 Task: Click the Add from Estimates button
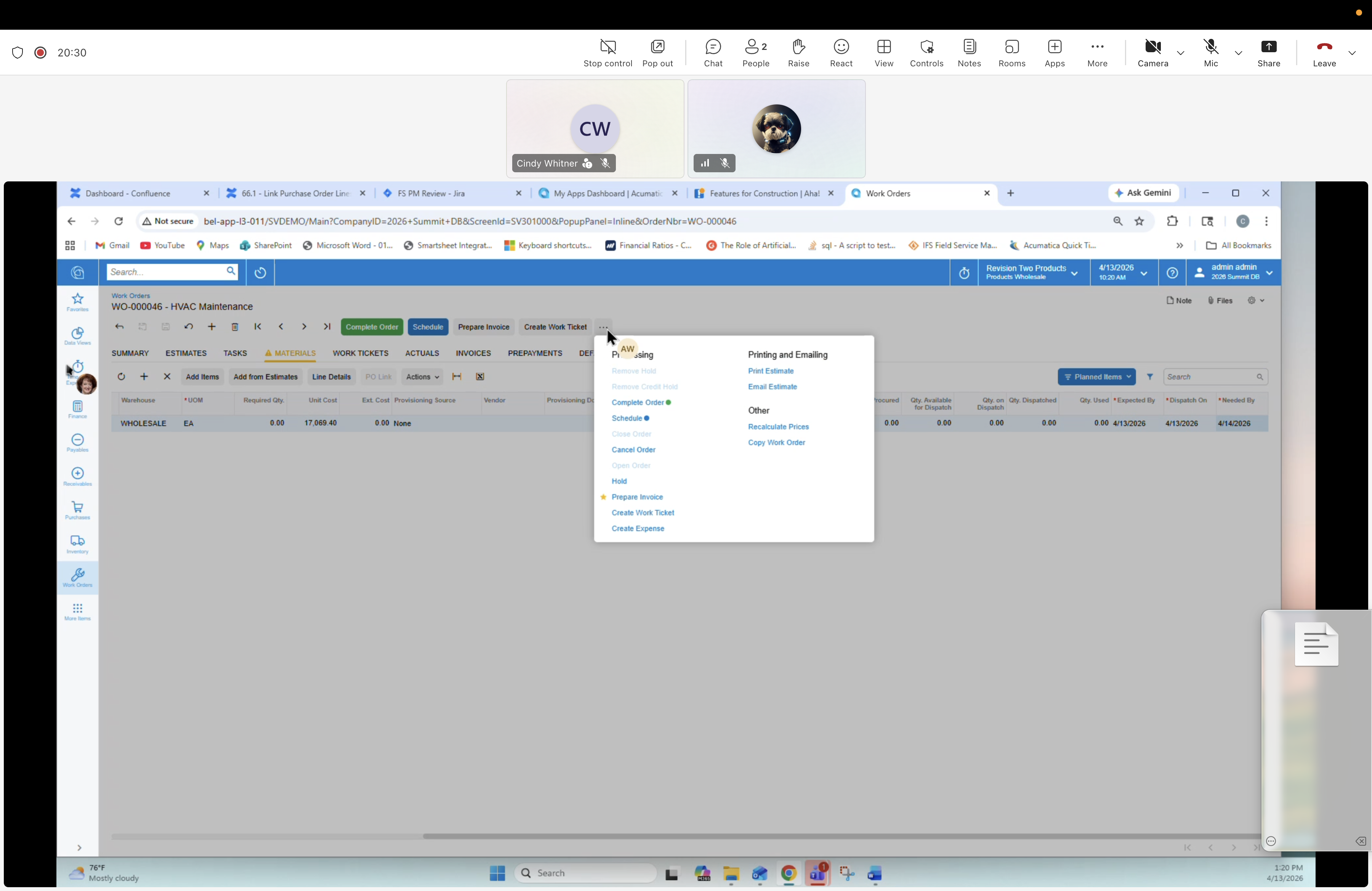(265, 377)
